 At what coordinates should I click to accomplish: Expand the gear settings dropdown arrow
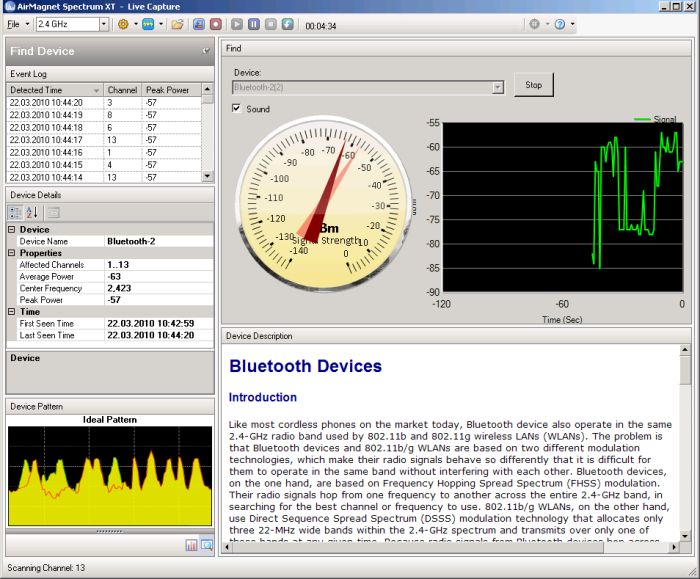(135, 24)
